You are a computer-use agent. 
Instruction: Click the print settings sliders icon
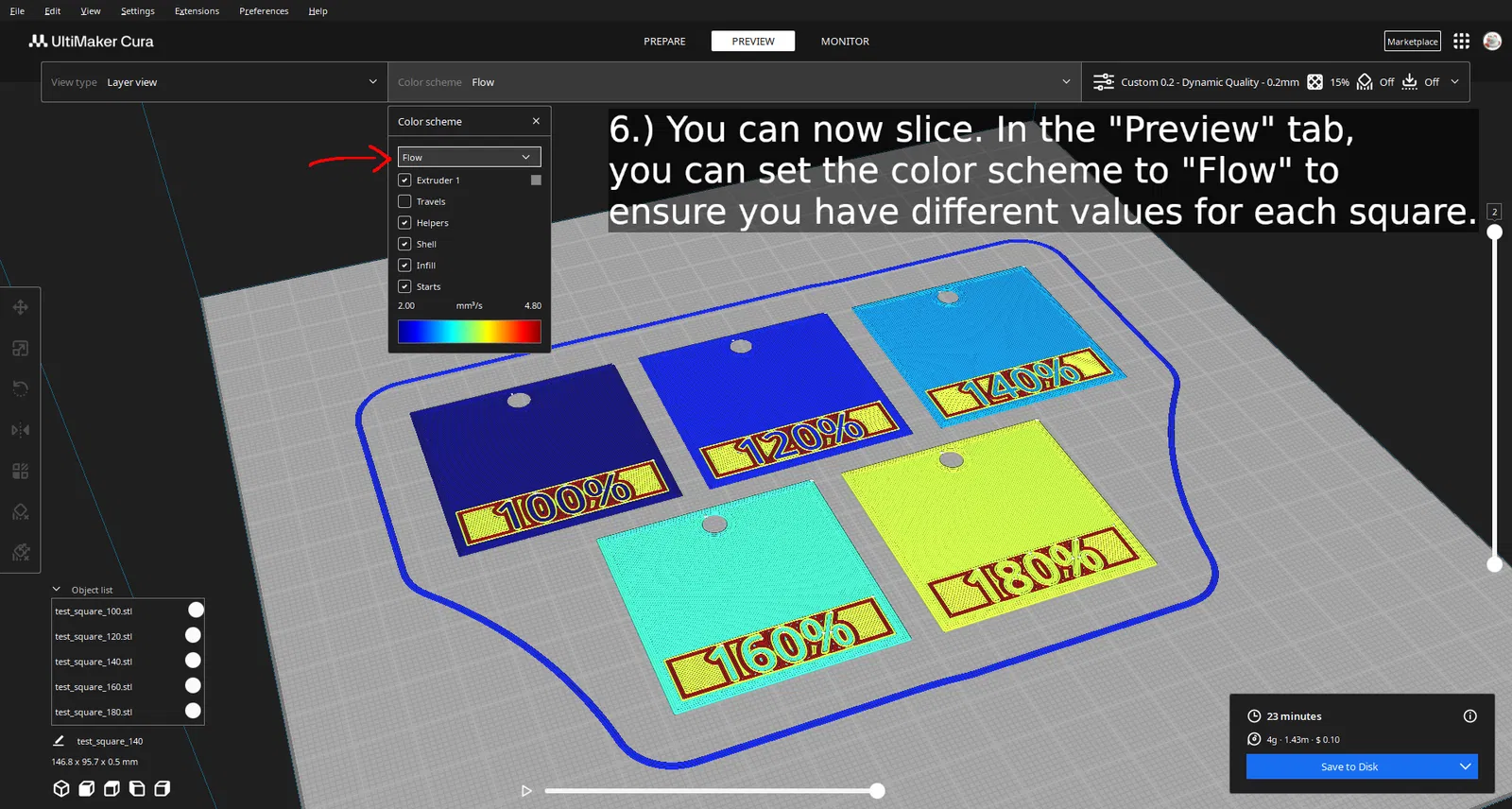coord(1103,82)
